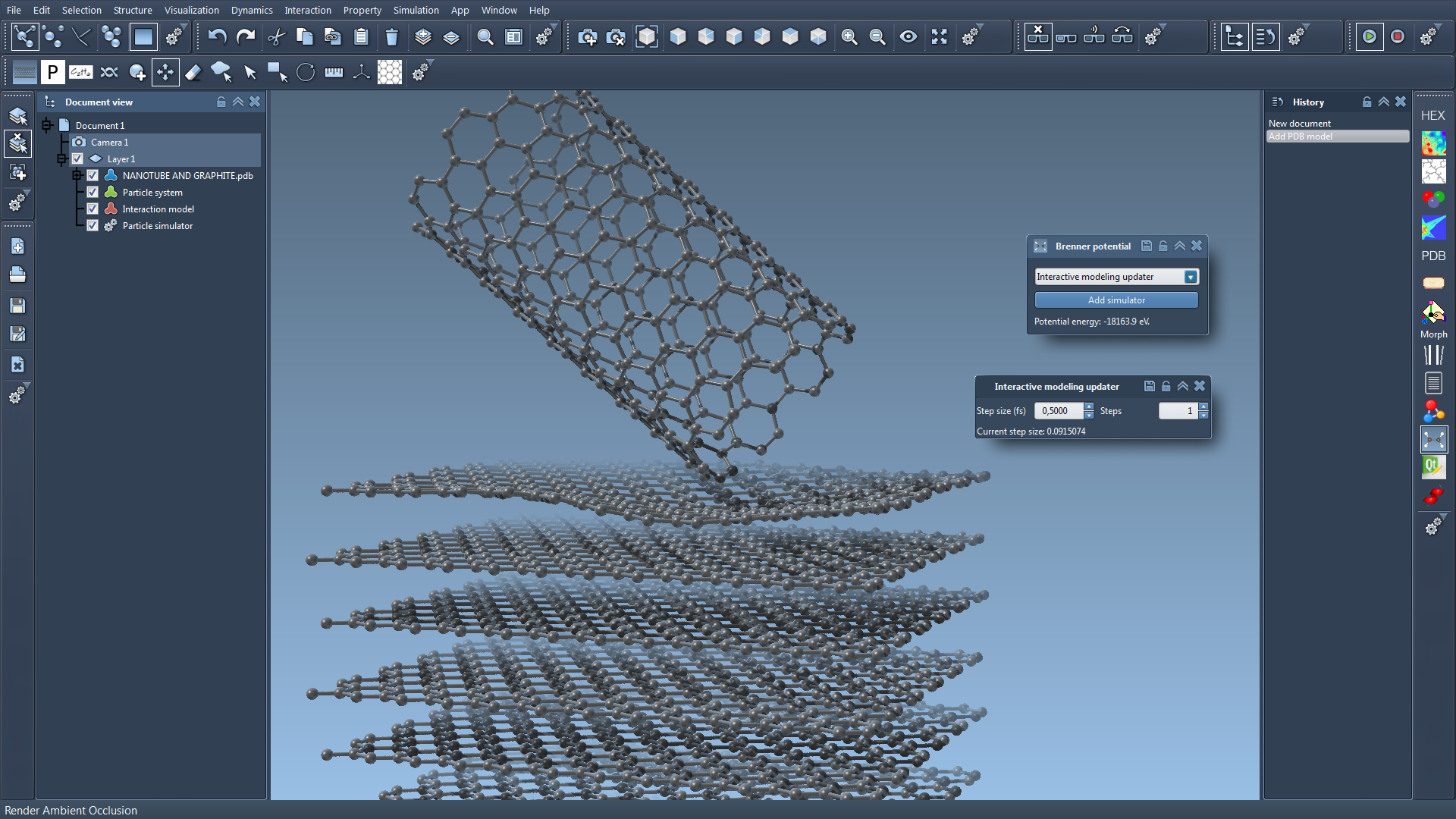Open the Simulation menu

pos(416,10)
